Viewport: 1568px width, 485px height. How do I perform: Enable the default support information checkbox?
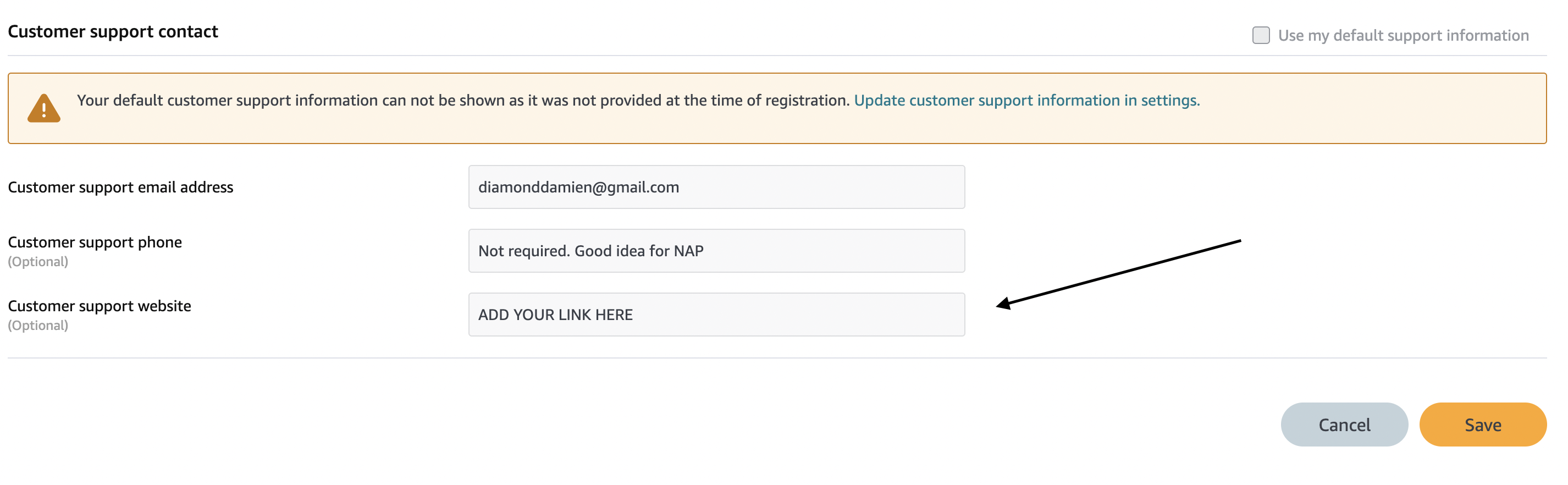coord(1261,35)
